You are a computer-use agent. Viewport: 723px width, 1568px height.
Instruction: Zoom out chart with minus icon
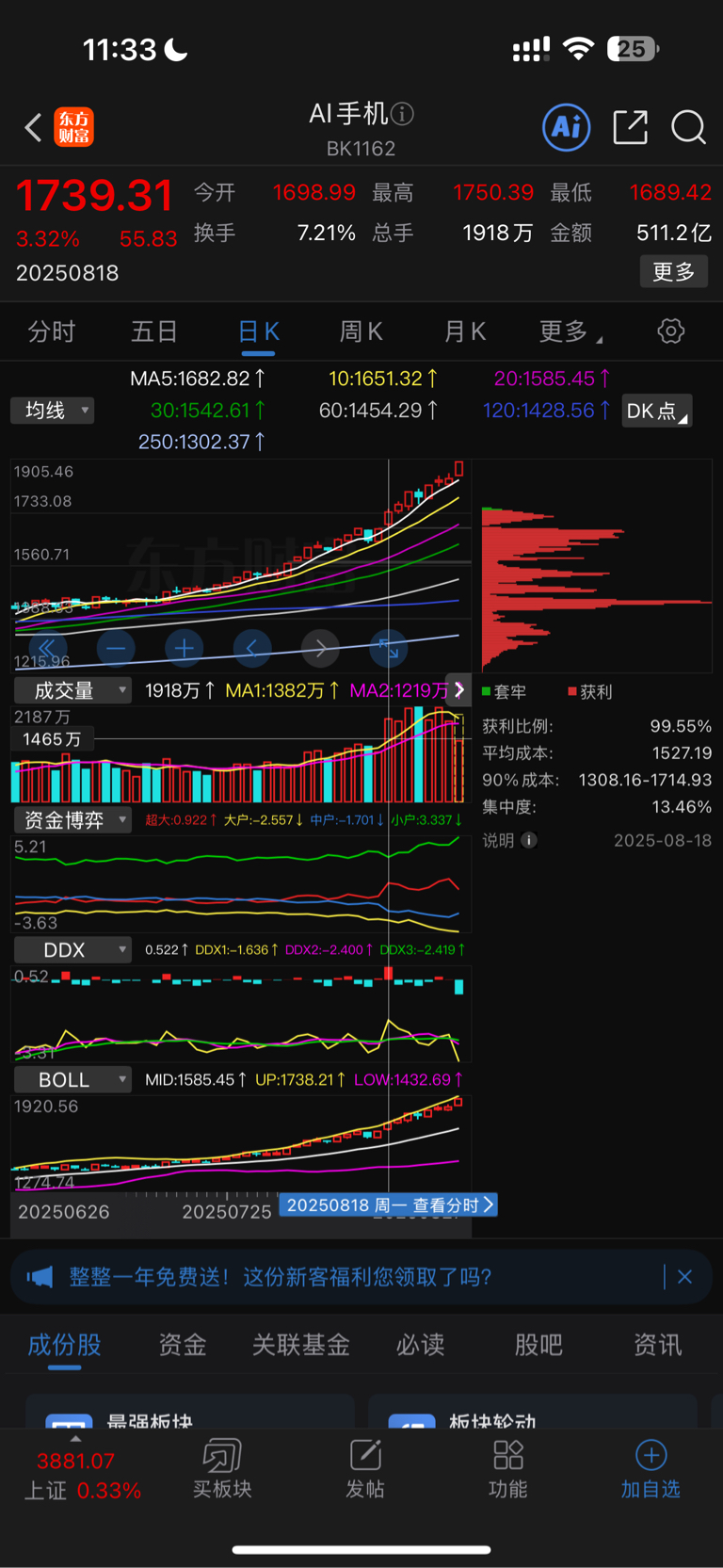click(116, 648)
